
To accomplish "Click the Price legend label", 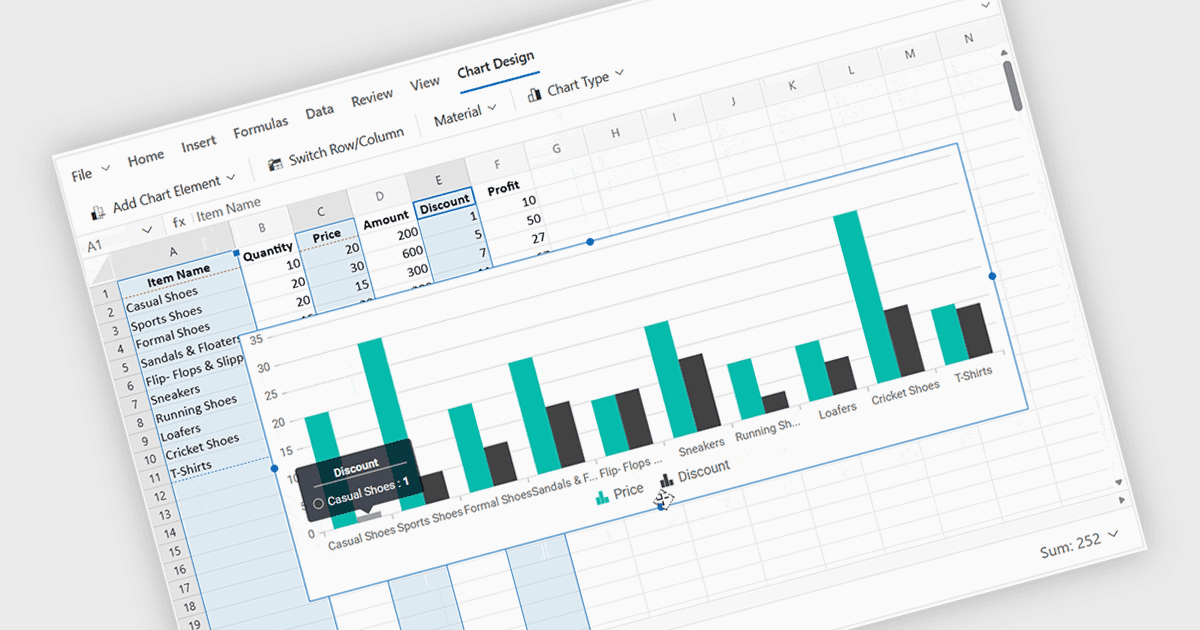I will [629, 491].
